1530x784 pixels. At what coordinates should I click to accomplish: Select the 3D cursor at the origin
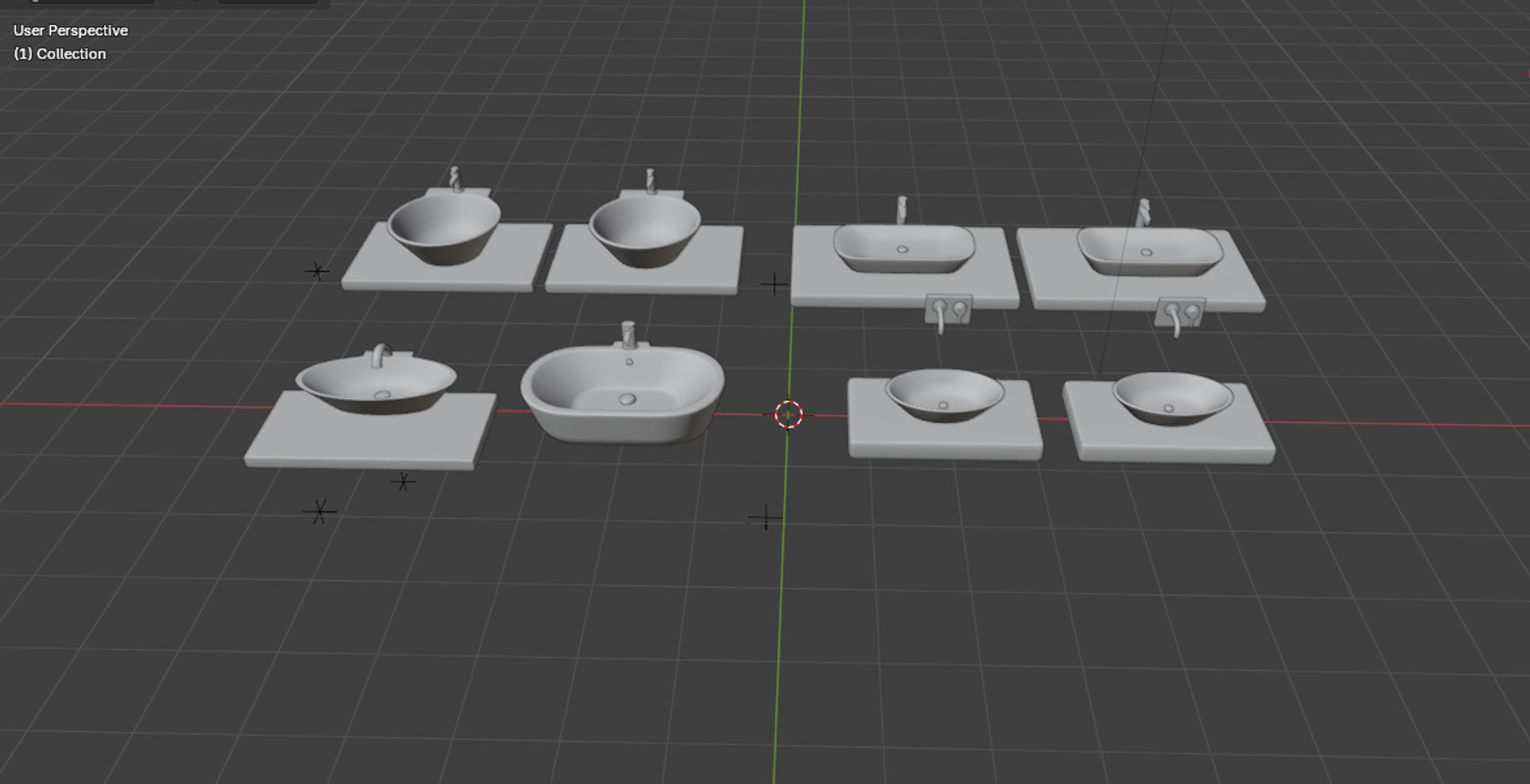pos(788,414)
